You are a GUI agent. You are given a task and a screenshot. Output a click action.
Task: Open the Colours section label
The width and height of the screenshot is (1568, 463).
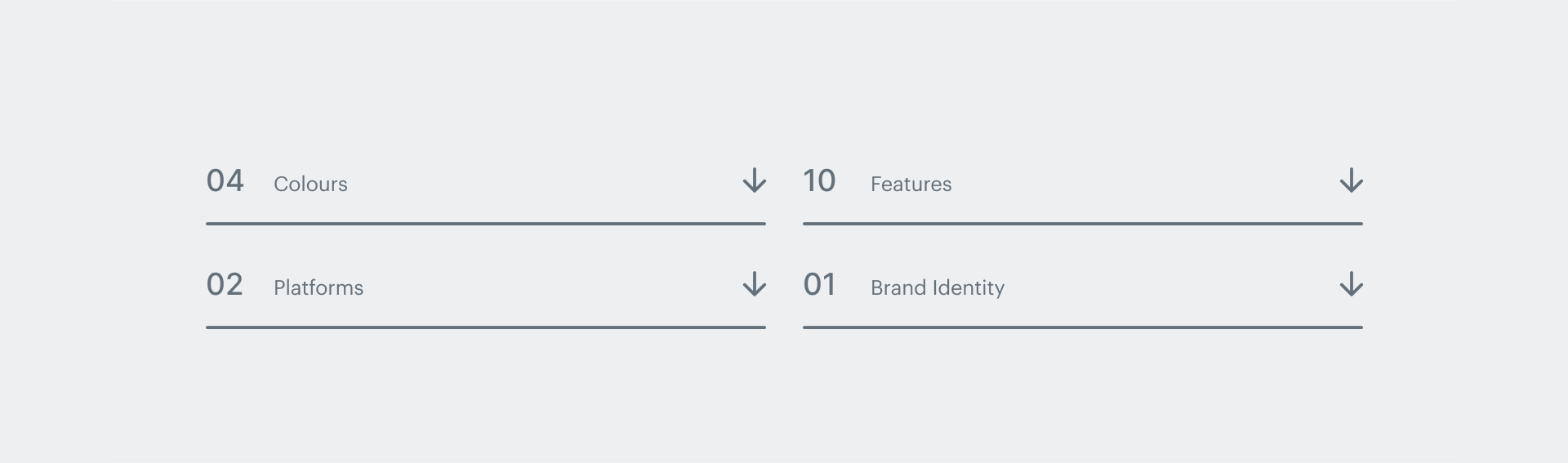click(310, 184)
